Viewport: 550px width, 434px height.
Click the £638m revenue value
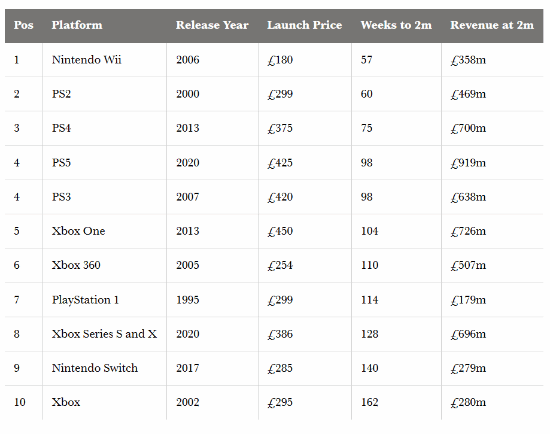click(x=468, y=197)
